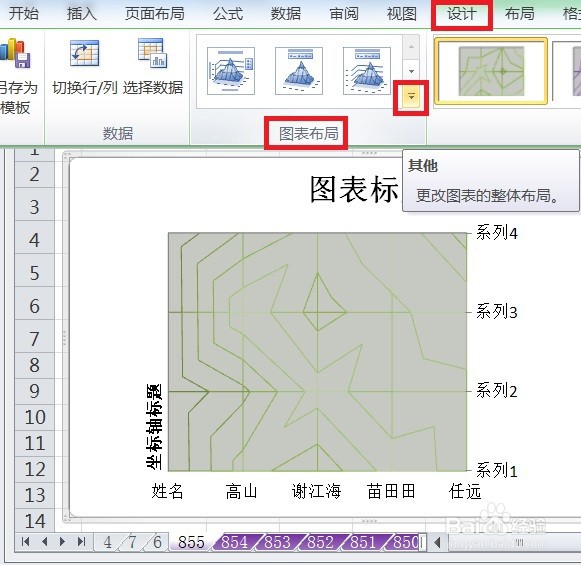581x565 pixels.
Task: Click the chart title 图表标题
Action: coord(355,189)
